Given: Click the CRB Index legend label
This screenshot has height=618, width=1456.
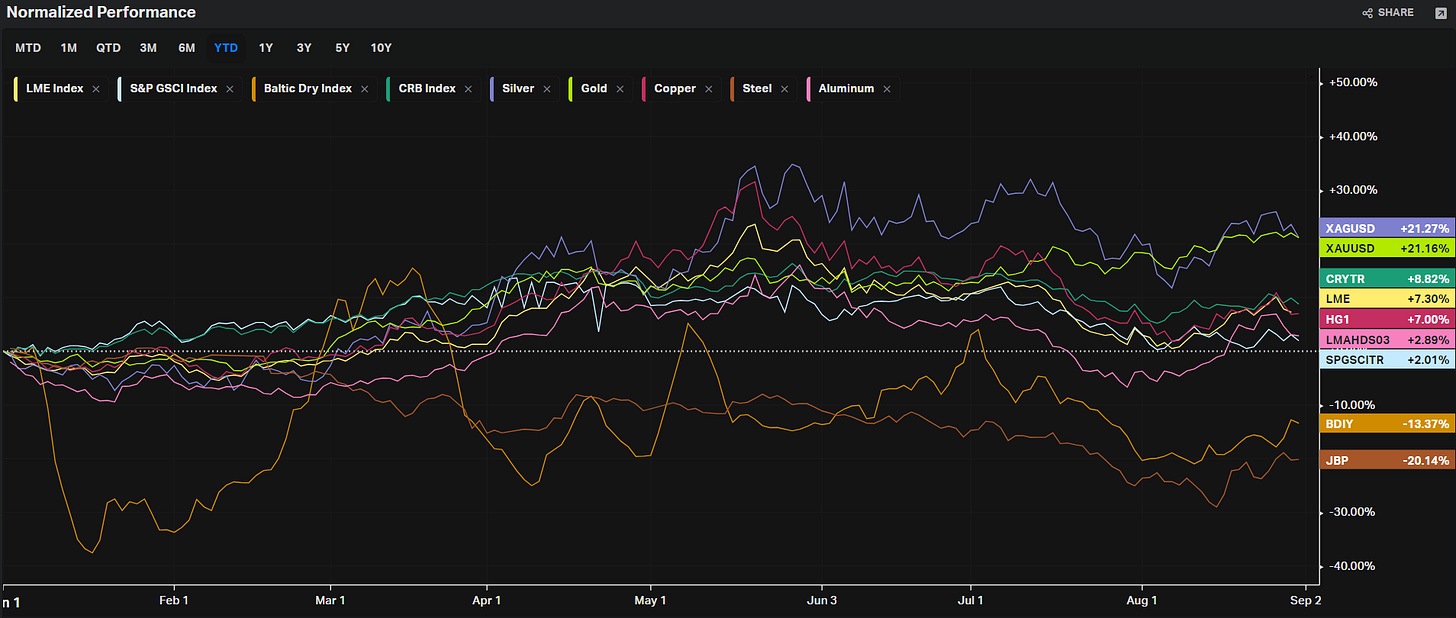Looking at the screenshot, I should pos(426,89).
